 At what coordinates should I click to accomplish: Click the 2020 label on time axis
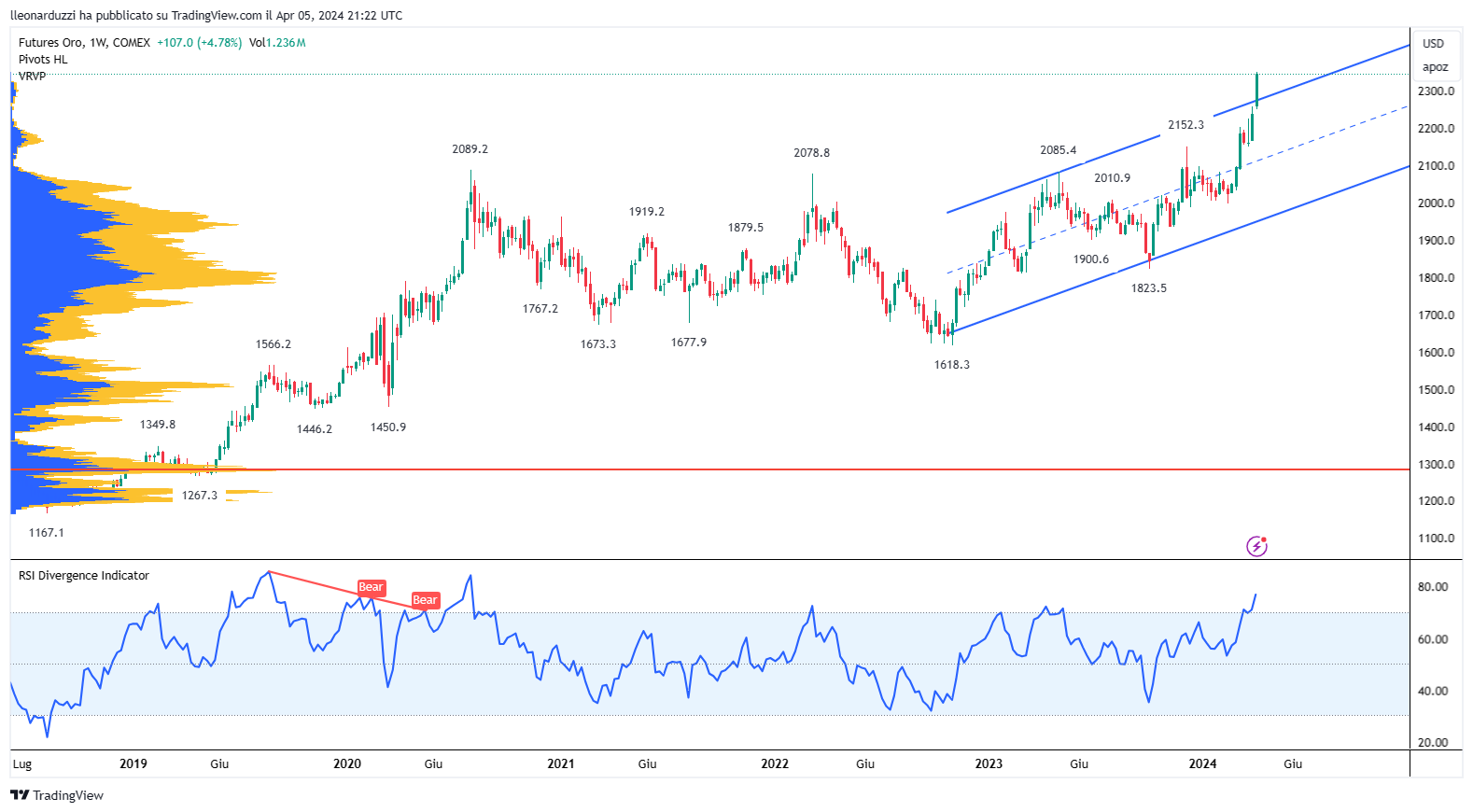pos(347,763)
